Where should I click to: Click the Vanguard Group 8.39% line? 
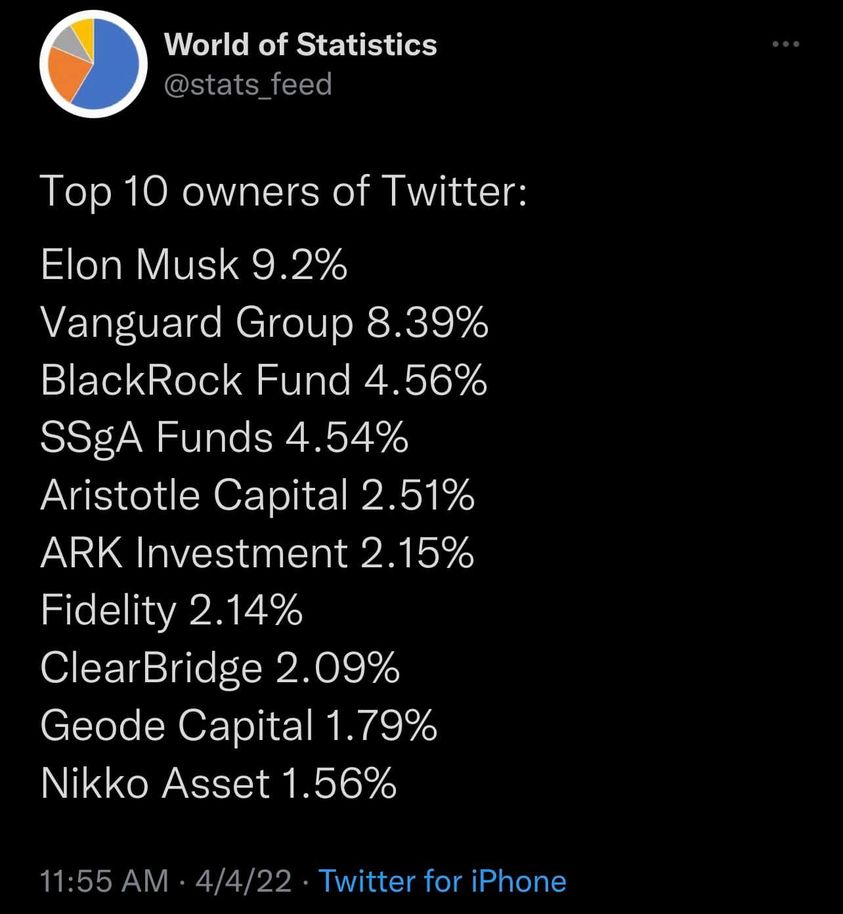[x=264, y=323]
